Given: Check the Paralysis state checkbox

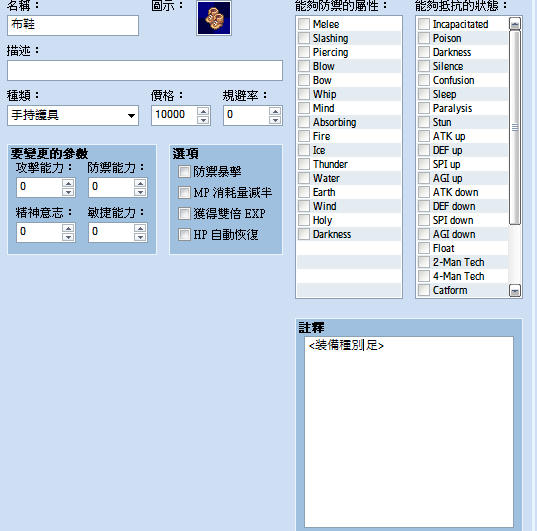Looking at the screenshot, I should point(424,108).
